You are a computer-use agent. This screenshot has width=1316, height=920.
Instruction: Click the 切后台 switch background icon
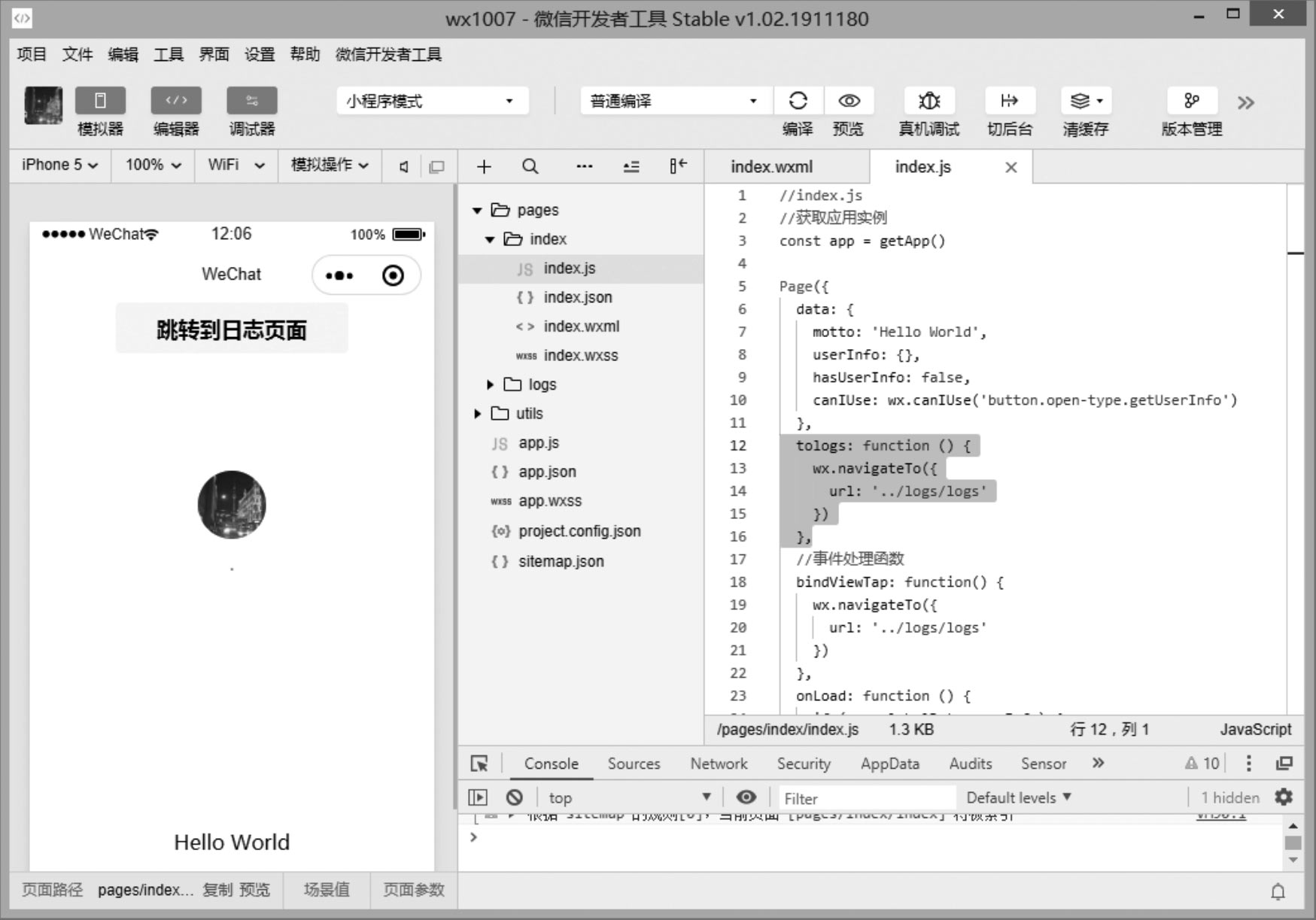click(x=1010, y=101)
